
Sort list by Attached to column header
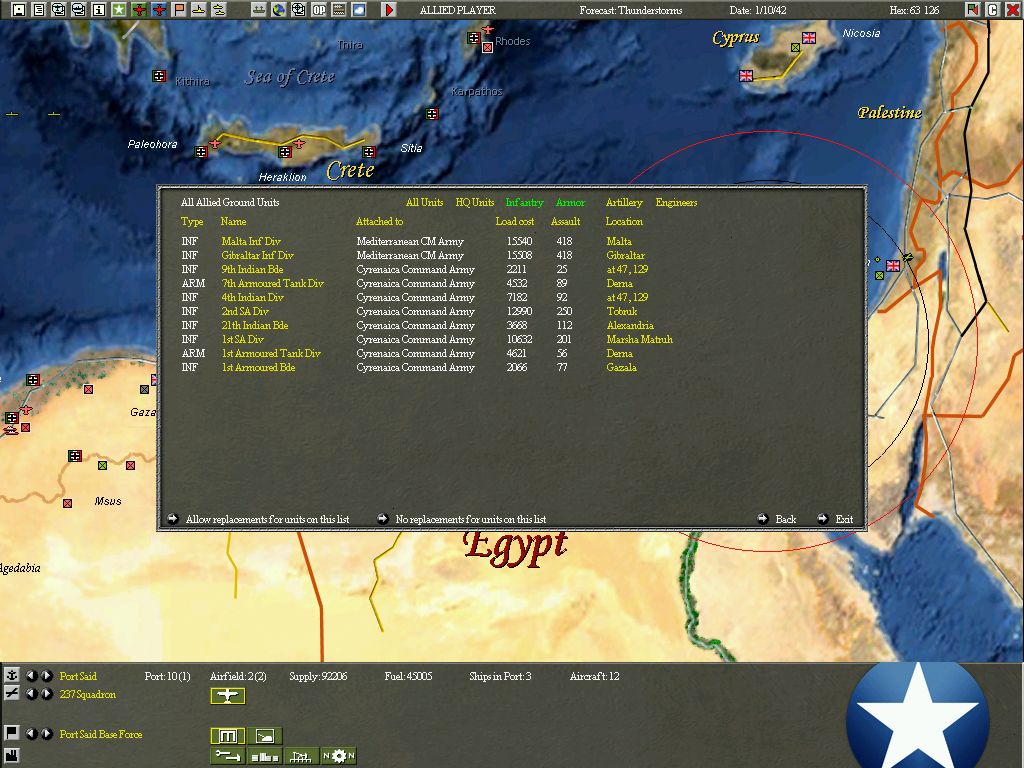pos(379,221)
